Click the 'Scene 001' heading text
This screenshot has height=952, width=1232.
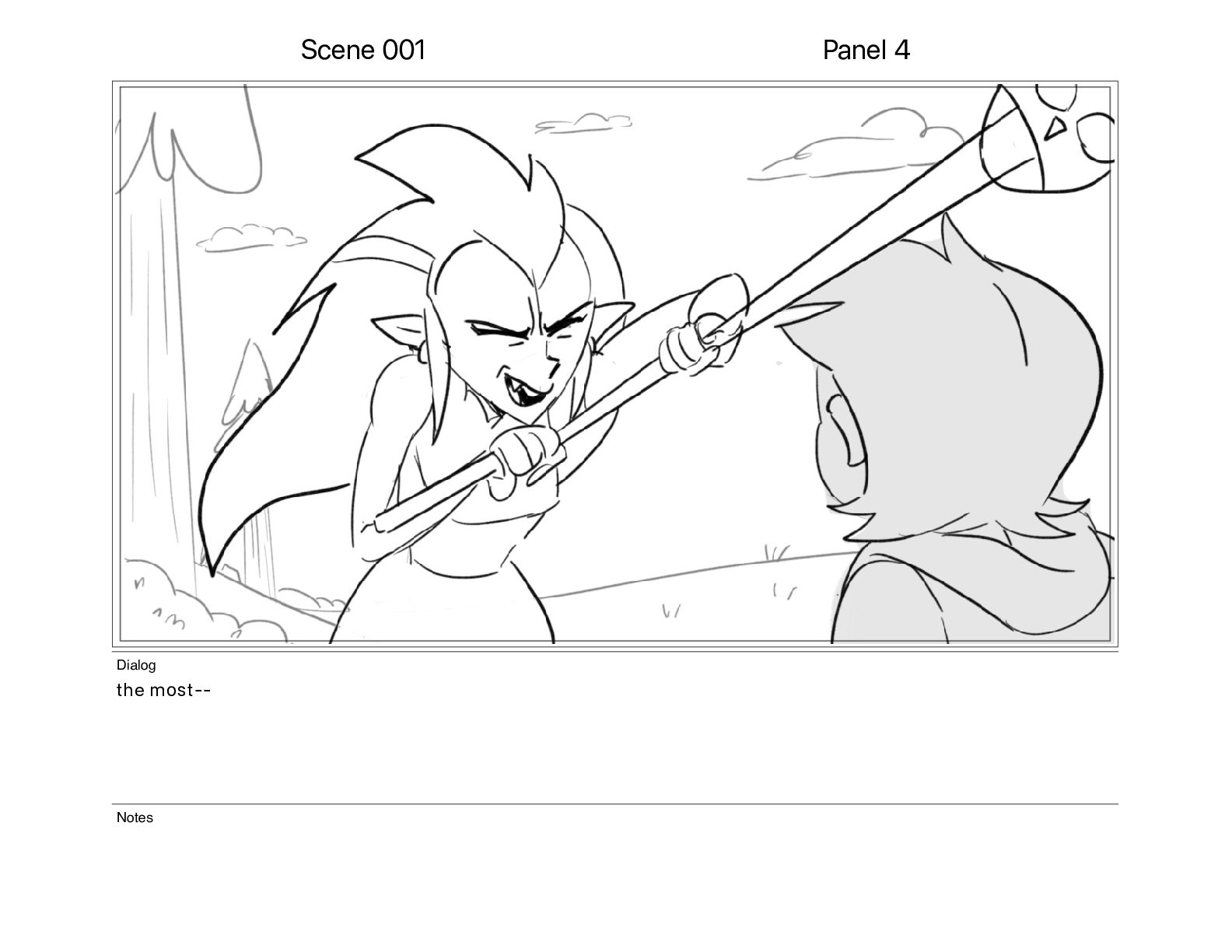[363, 50]
